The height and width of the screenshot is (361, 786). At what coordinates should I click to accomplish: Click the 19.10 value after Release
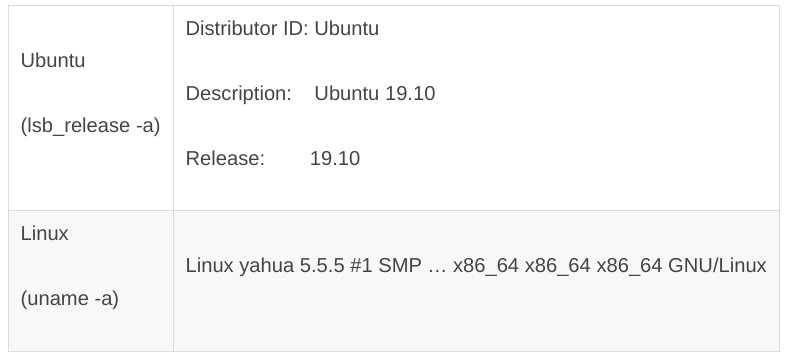[335, 158]
